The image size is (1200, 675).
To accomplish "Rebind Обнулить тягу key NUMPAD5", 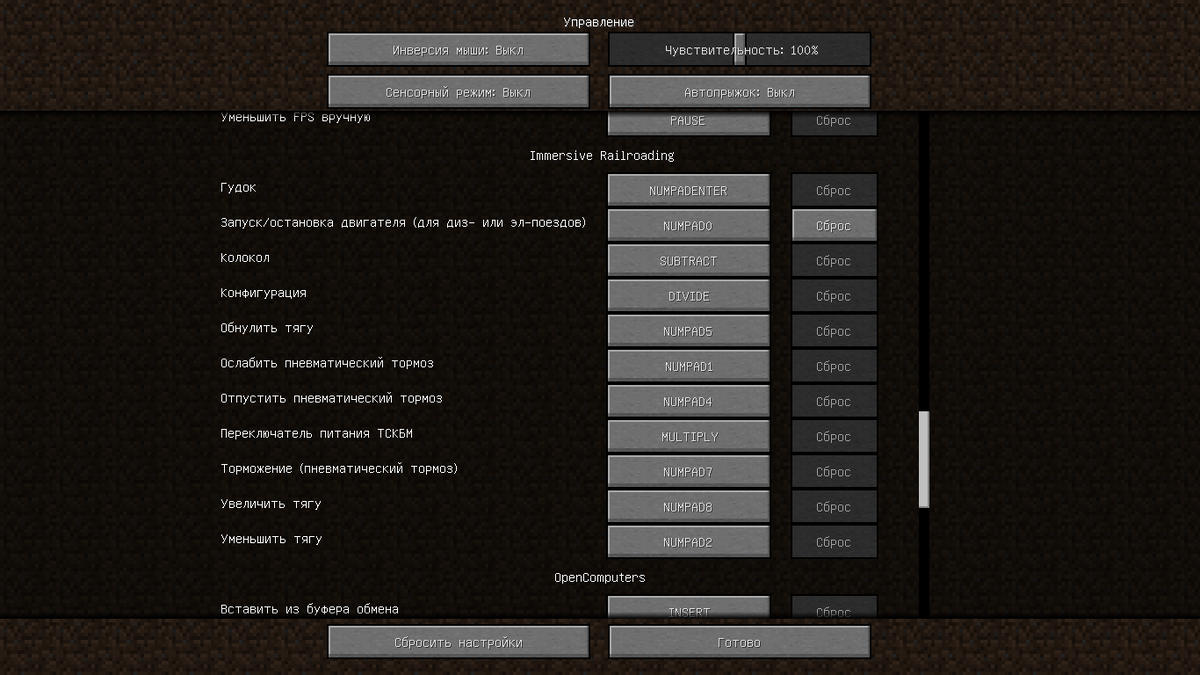I will 688,330.
